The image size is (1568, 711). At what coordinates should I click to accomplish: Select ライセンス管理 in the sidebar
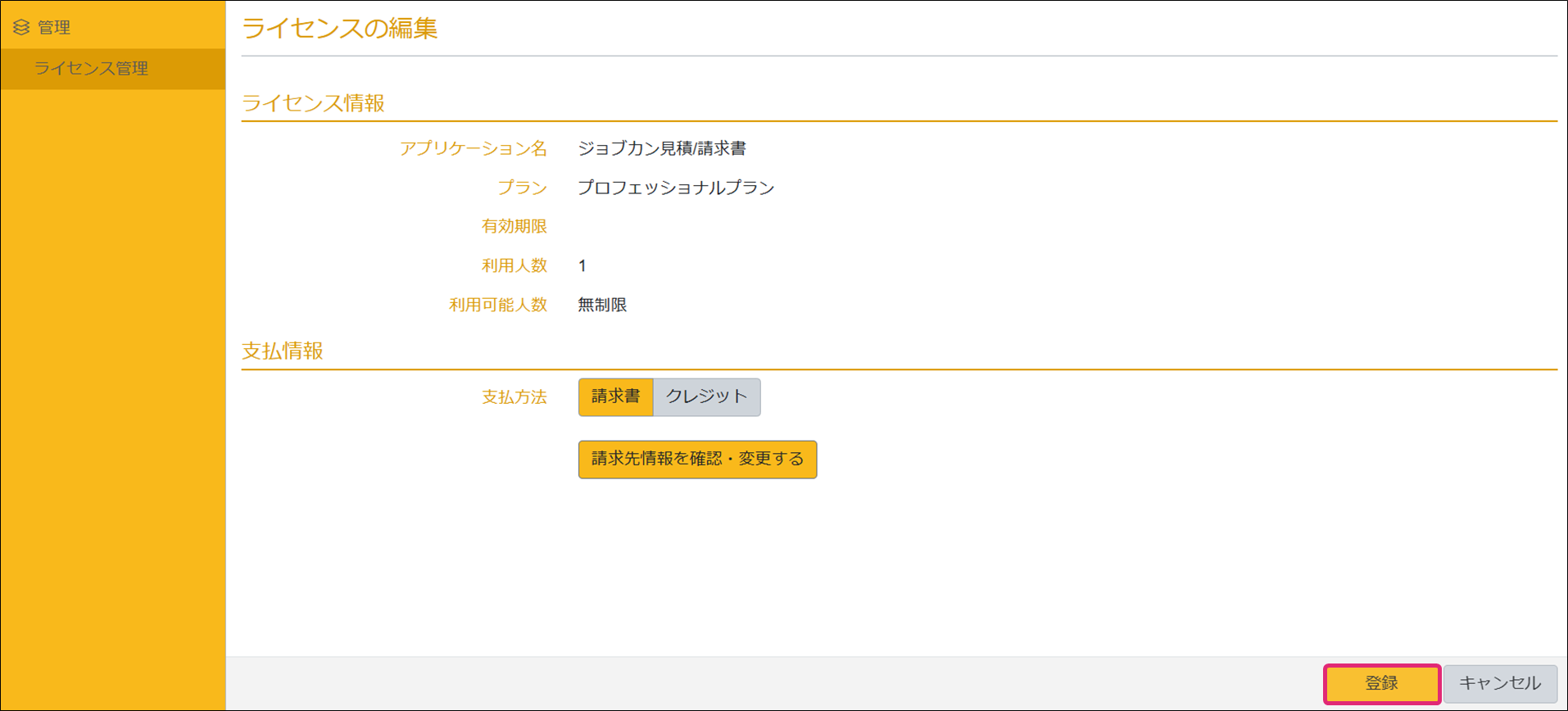coord(91,69)
